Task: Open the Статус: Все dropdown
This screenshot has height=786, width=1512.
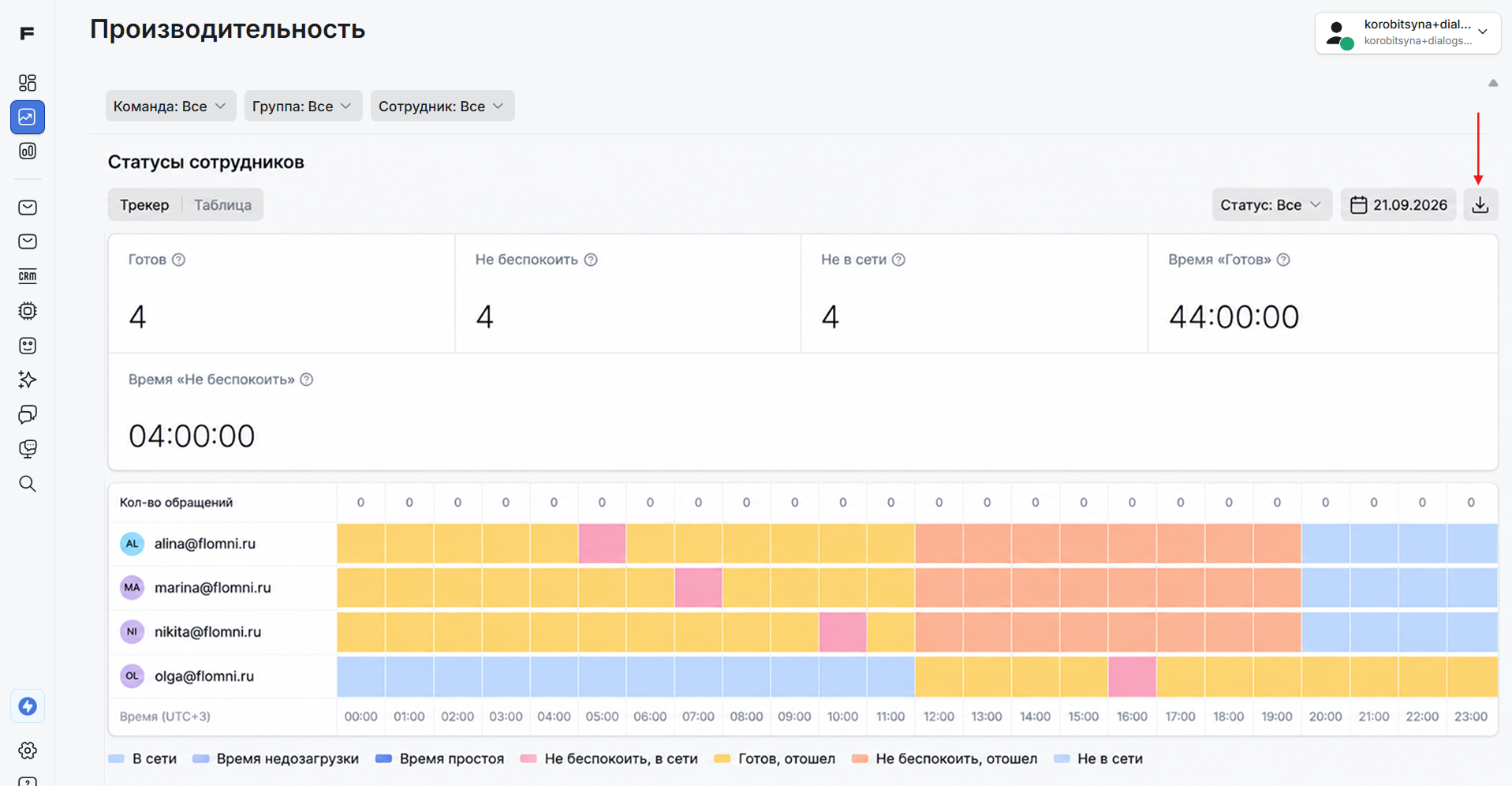Action: point(1271,205)
